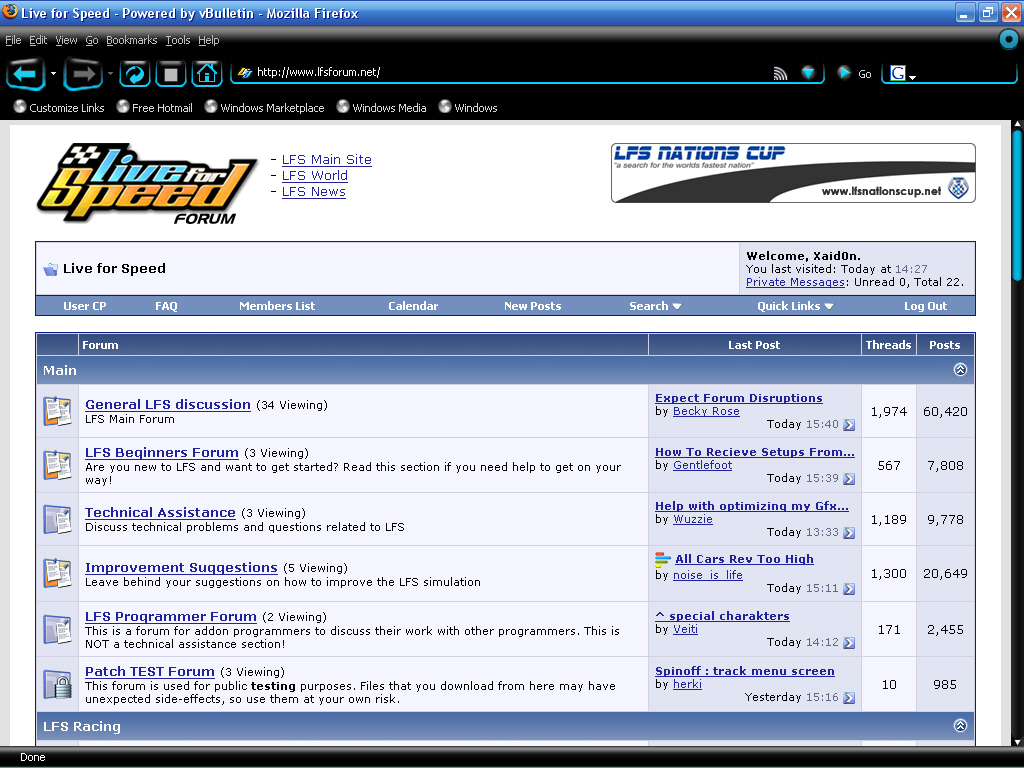Open General LFS discussion forum
Viewport: 1024px width, 768px height.
(168, 404)
